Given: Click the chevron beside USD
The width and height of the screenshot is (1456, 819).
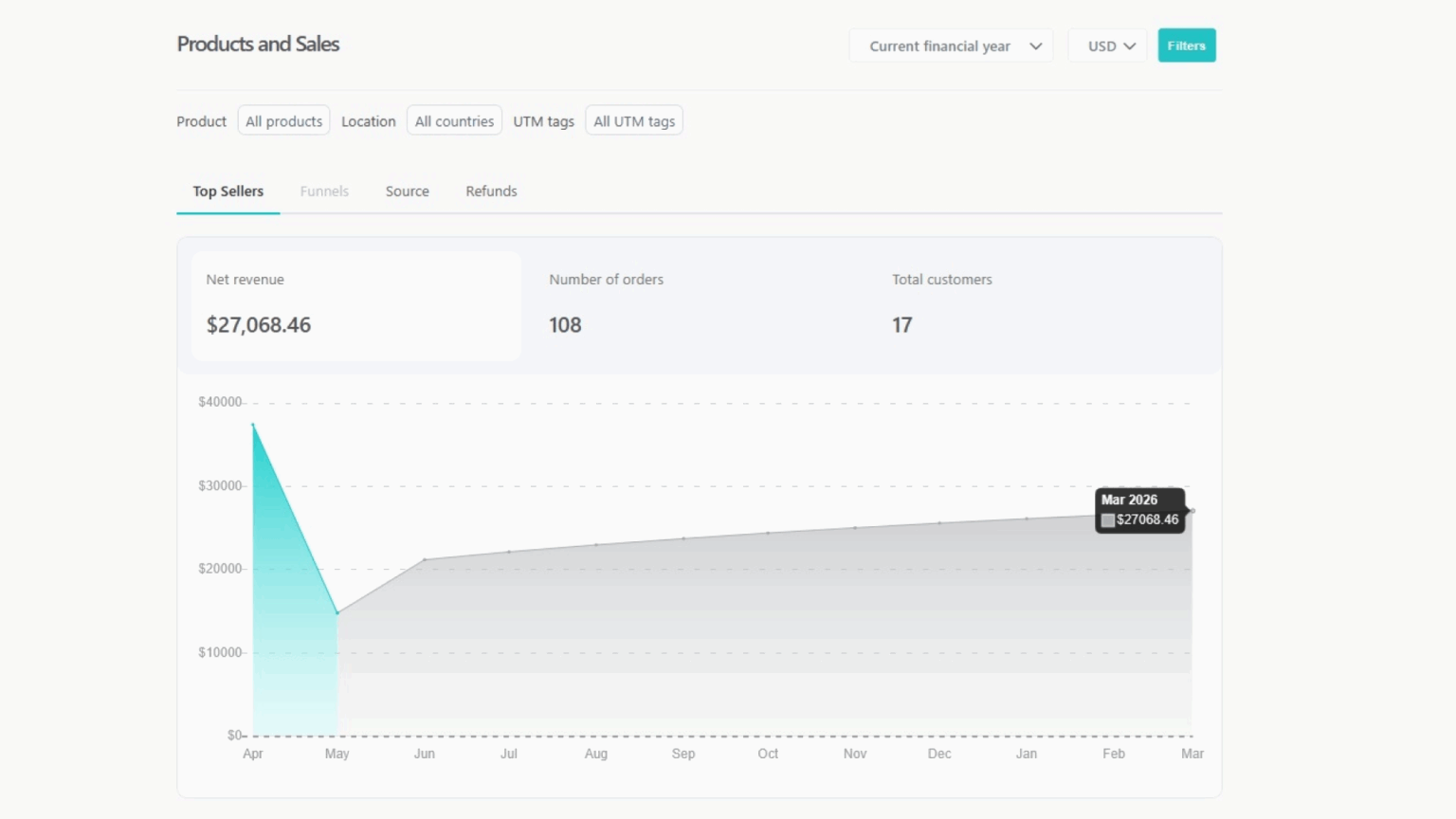Looking at the screenshot, I should tap(1130, 46).
